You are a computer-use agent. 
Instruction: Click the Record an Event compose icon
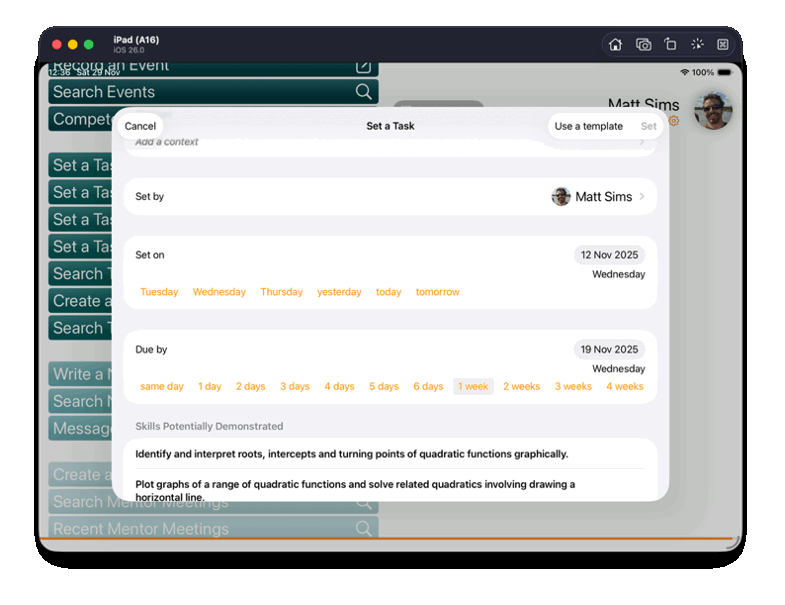click(363, 67)
